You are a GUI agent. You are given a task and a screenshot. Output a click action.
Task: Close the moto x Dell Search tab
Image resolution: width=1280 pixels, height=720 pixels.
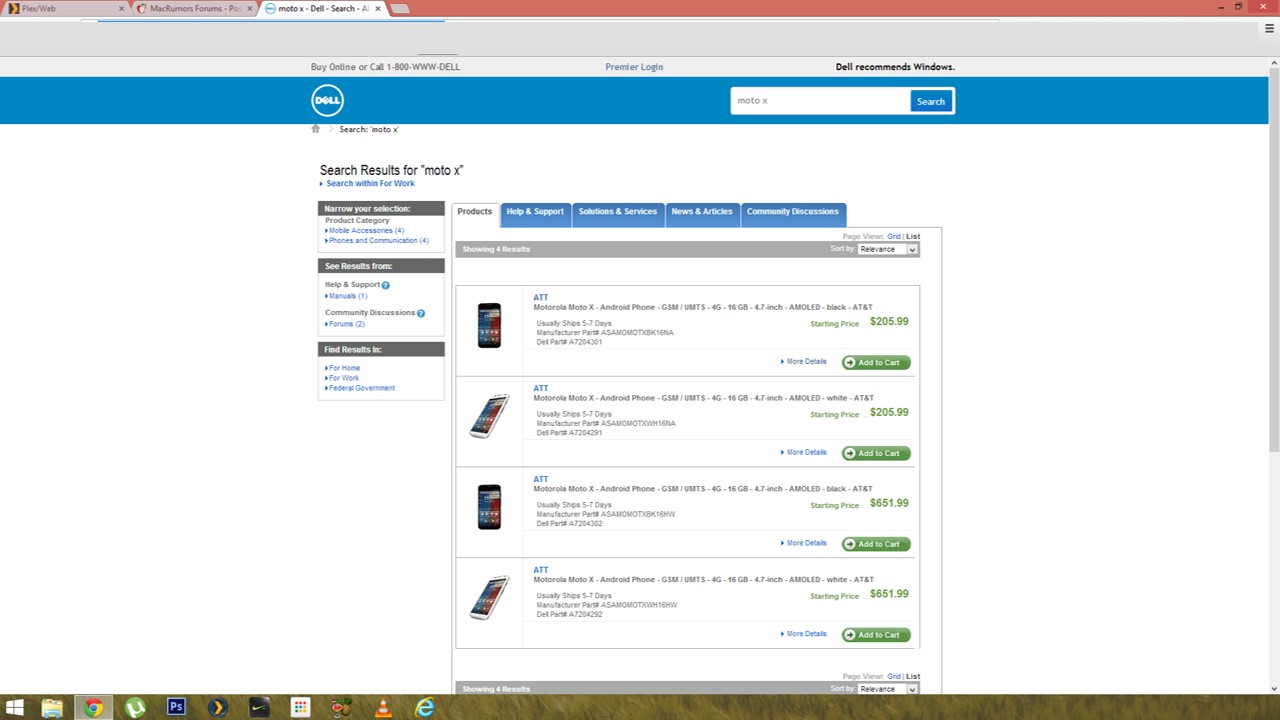point(378,8)
